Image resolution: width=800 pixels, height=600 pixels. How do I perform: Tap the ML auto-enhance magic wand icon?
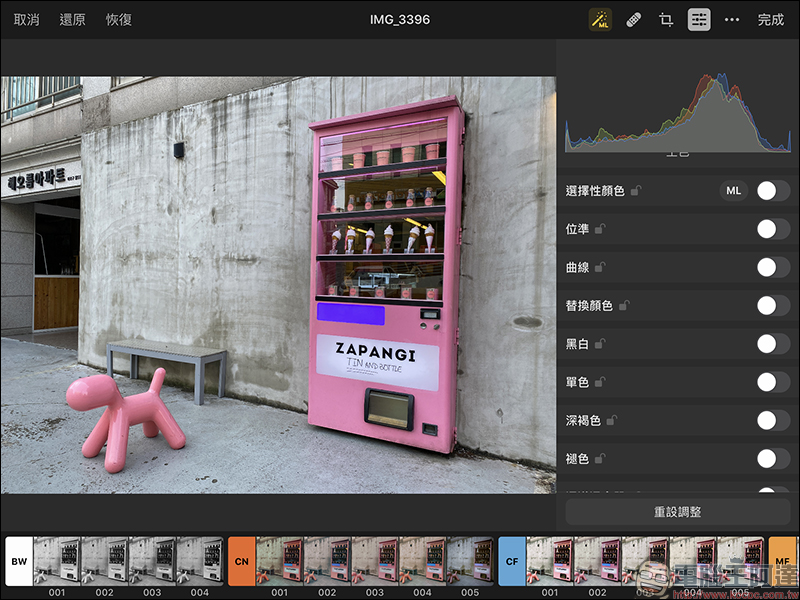click(600, 20)
